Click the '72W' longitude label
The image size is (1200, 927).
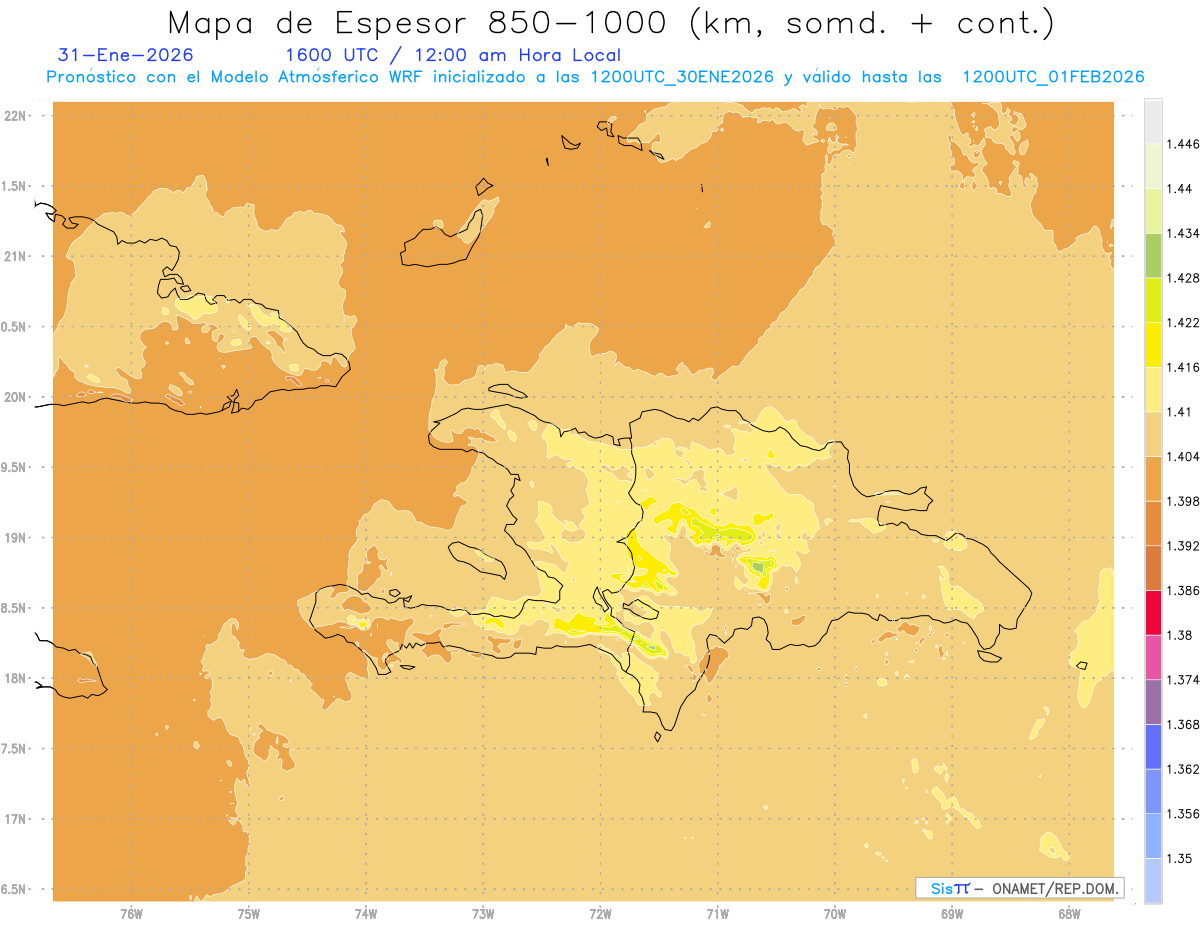click(600, 913)
